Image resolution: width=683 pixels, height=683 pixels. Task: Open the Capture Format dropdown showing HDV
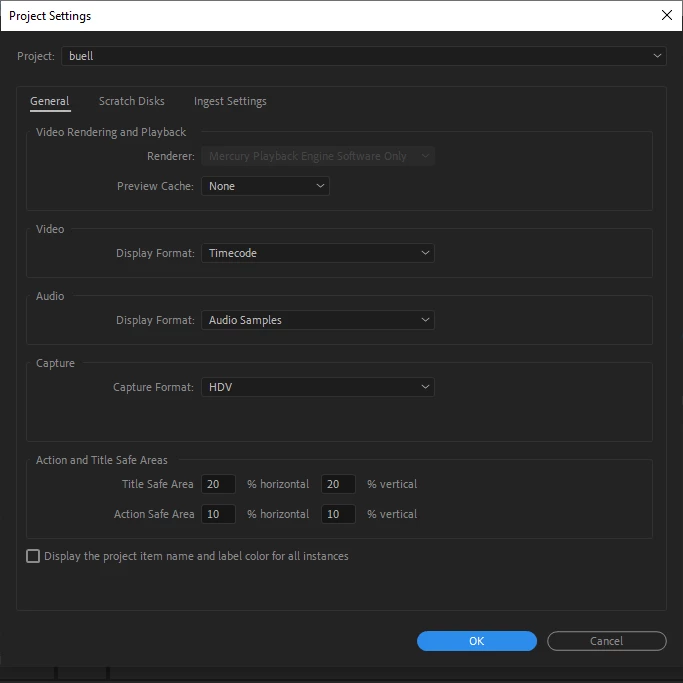coord(318,387)
